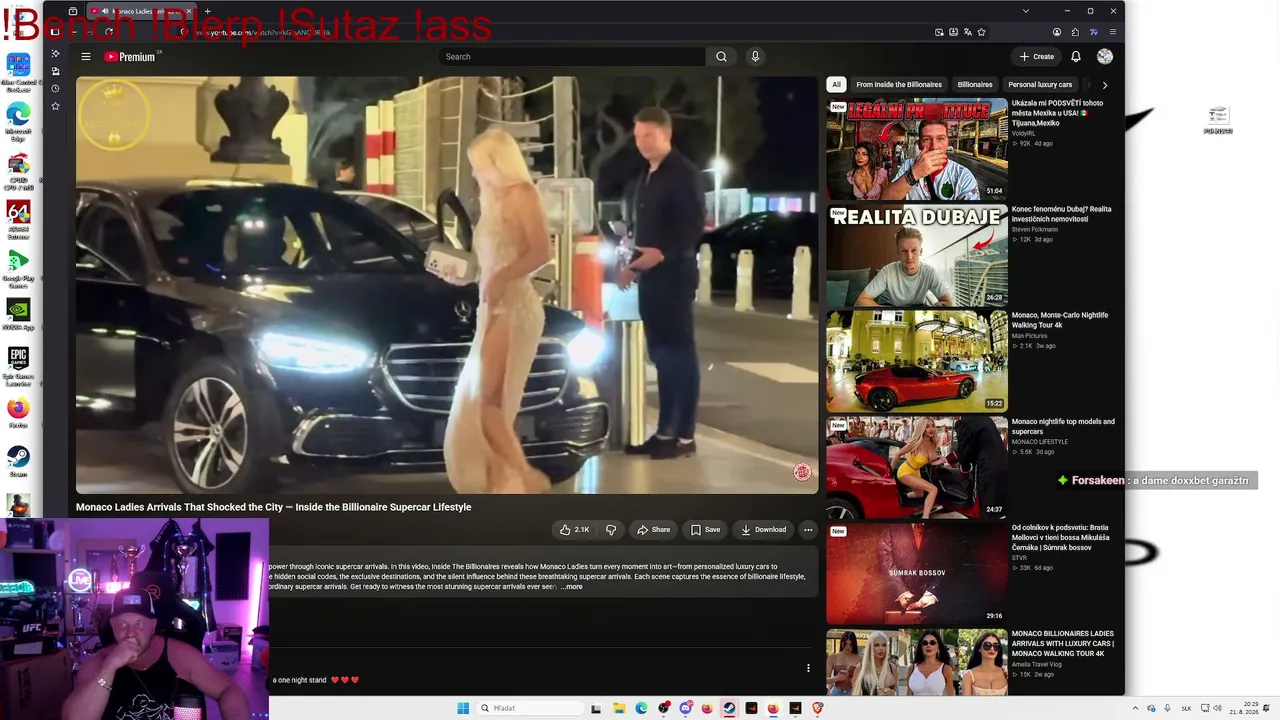
Task: Open Epic Games Launcher desktop icon
Action: pos(18,366)
